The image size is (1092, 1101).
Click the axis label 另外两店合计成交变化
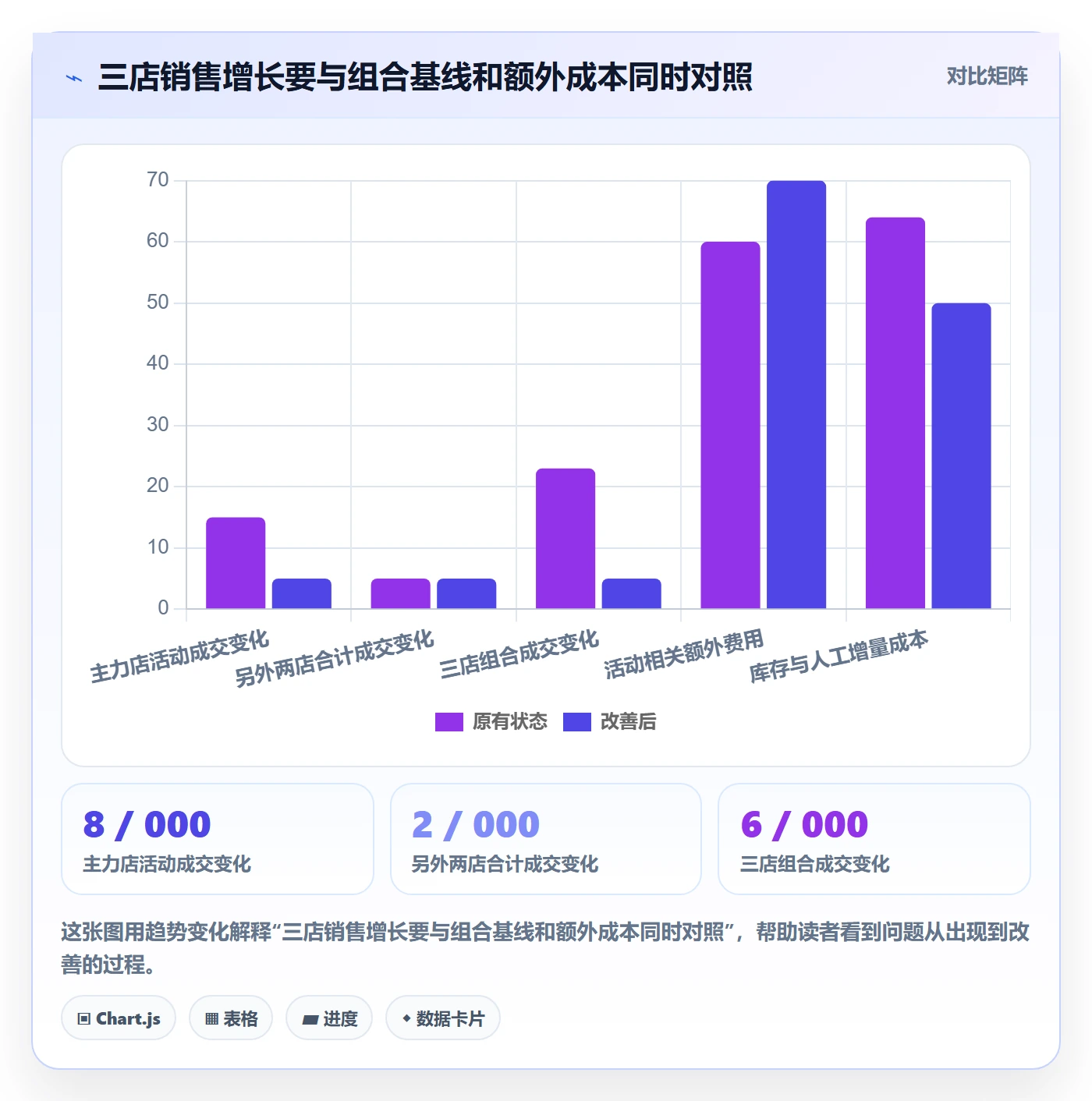click(x=335, y=658)
